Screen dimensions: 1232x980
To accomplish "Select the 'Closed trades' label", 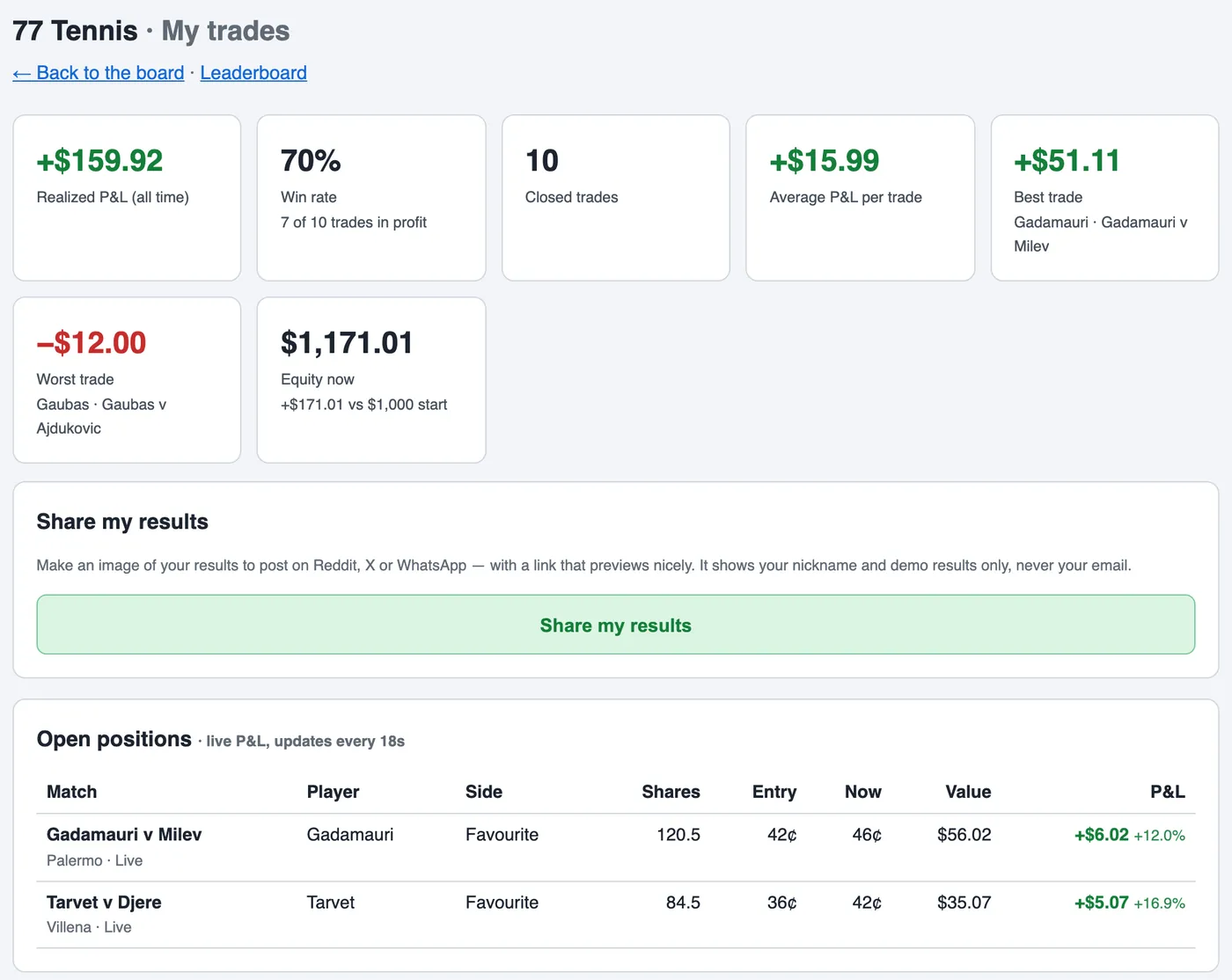I will click(572, 197).
